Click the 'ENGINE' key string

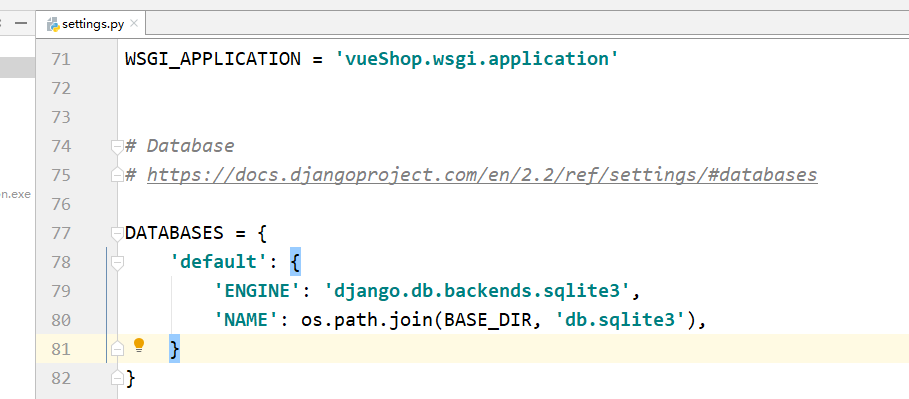coord(257,291)
